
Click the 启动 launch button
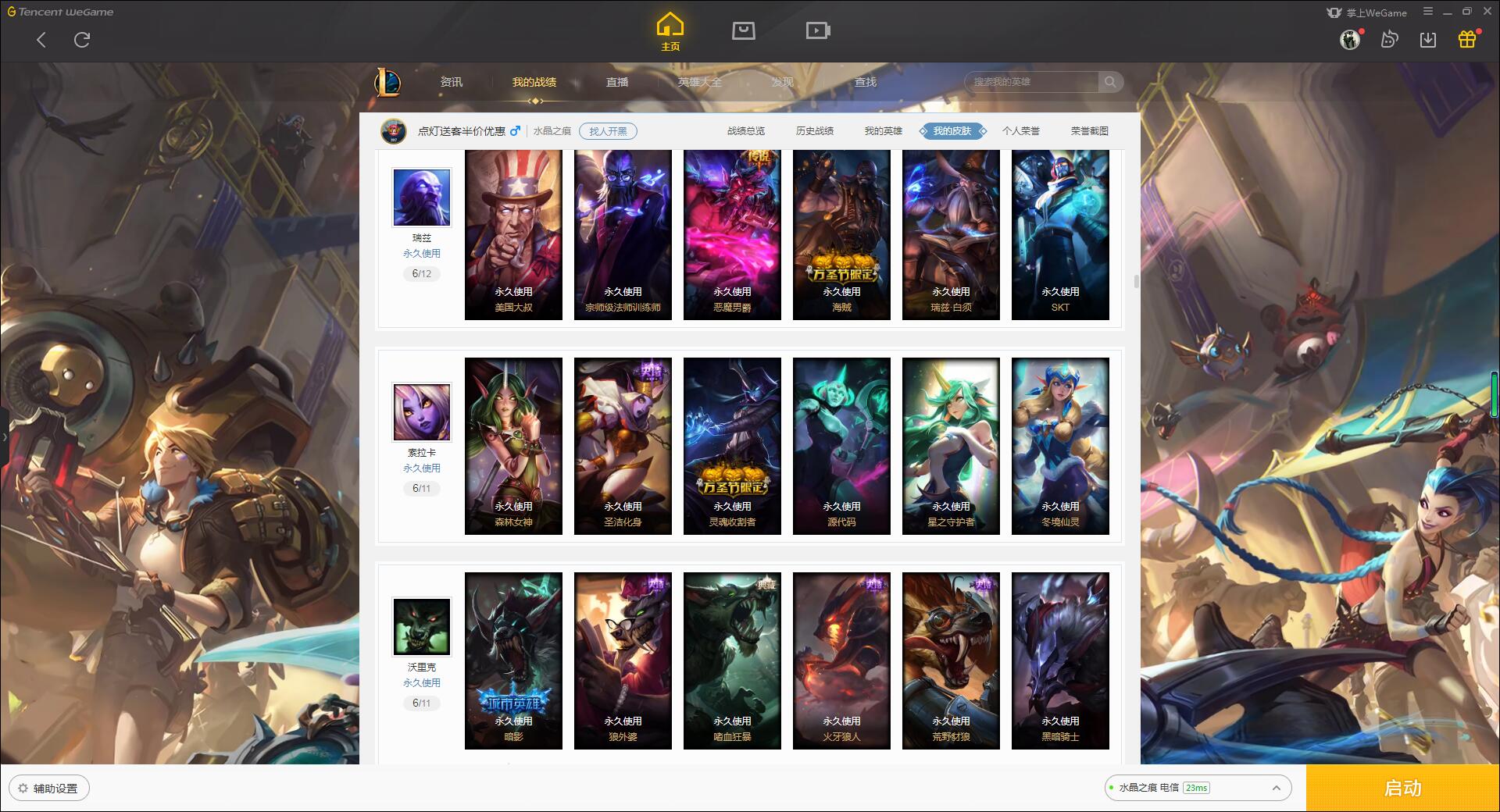click(x=1403, y=789)
